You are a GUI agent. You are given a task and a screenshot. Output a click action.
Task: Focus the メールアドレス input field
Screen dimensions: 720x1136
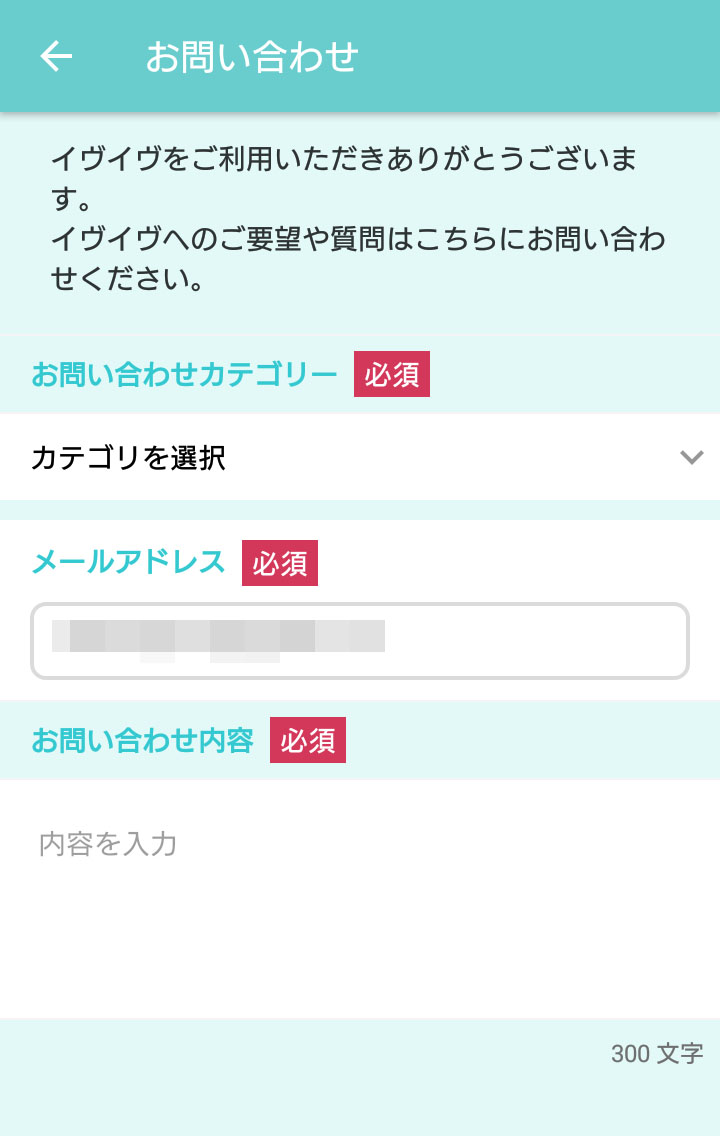coord(360,641)
